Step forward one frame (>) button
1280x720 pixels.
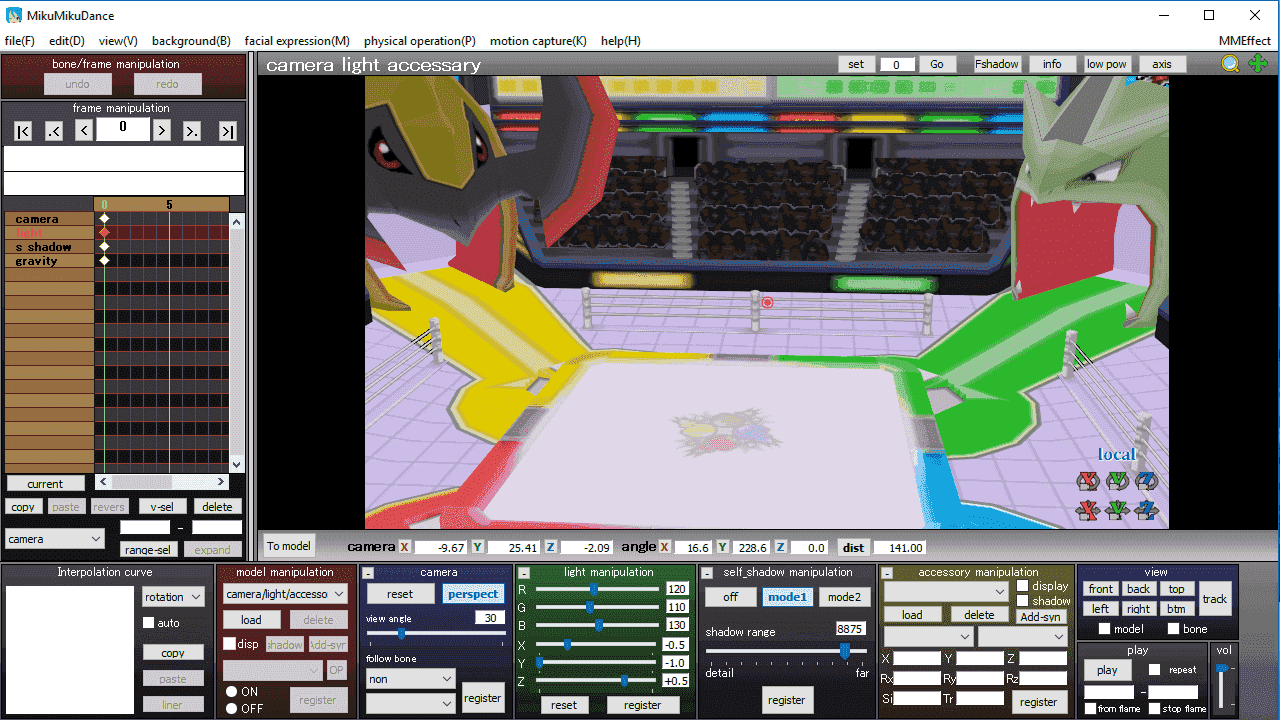pyautogui.click(x=162, y=131)
